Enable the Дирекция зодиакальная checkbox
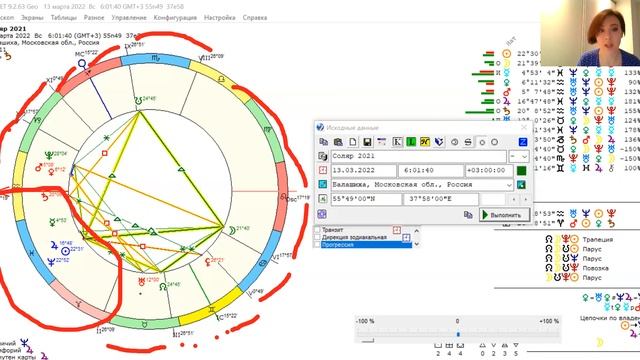This screenshot has height=360, width=640. [317, 238]
